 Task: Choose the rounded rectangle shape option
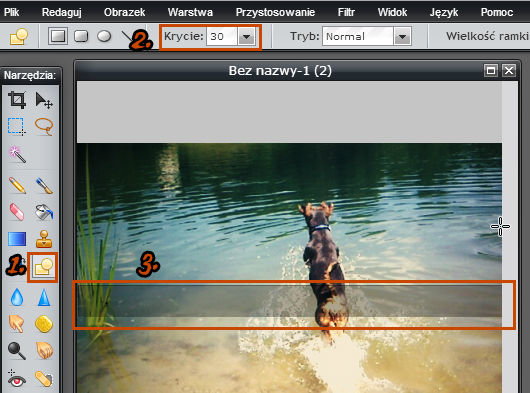tap(81, 36)
